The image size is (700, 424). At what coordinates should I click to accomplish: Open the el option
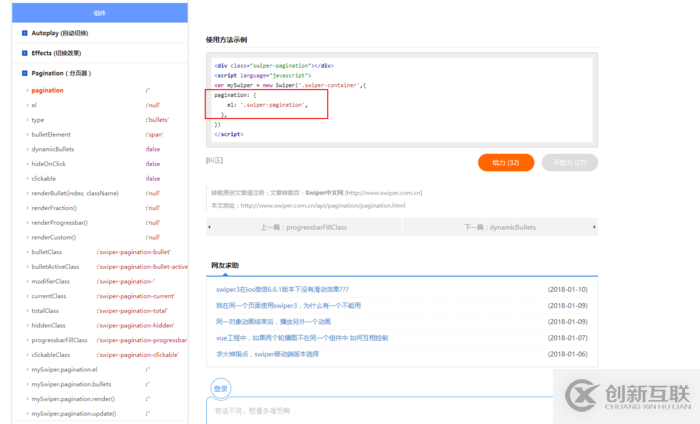(x=34, y=105)
